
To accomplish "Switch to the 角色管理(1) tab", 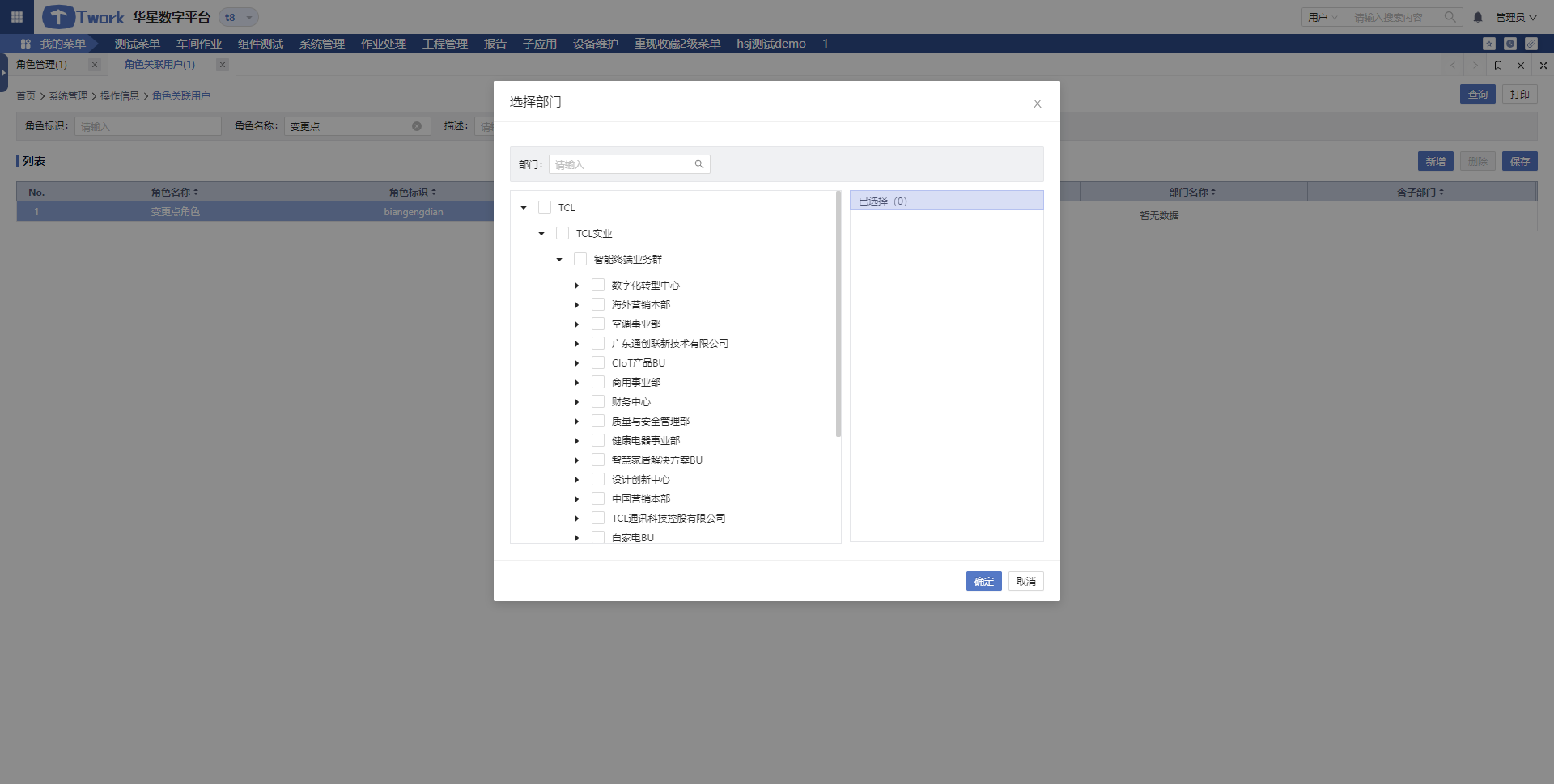I will pyautogui.click(x=42, y=65).
